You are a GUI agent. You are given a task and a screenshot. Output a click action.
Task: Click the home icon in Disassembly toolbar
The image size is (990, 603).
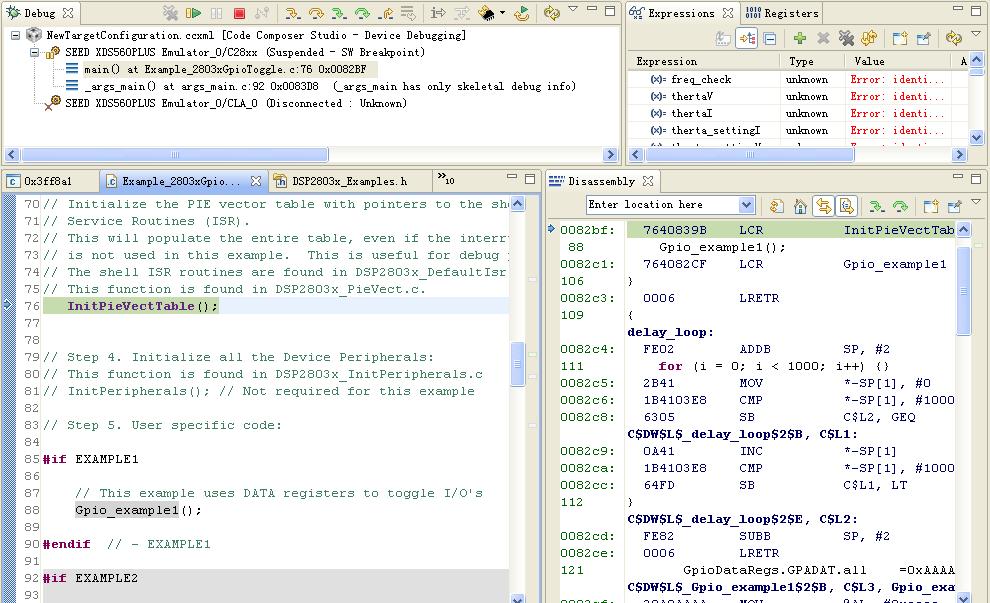point(800,206)
